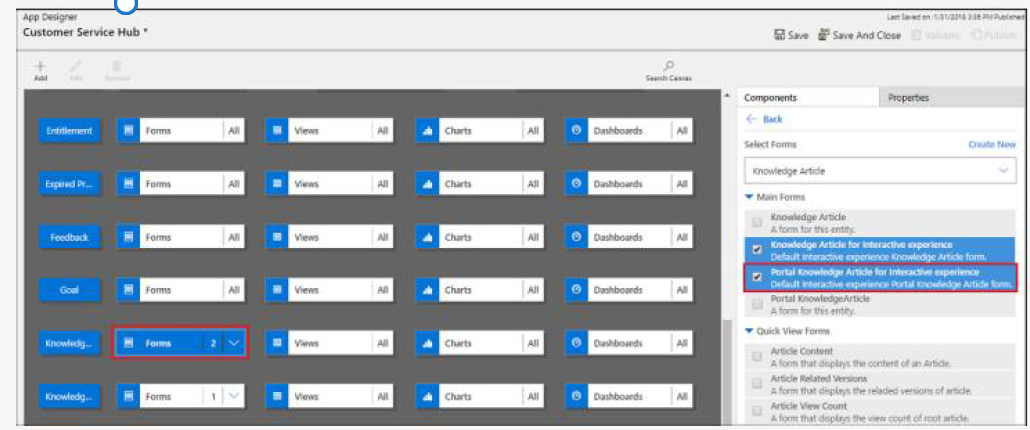Click Save And Close button

coord(860,35)
